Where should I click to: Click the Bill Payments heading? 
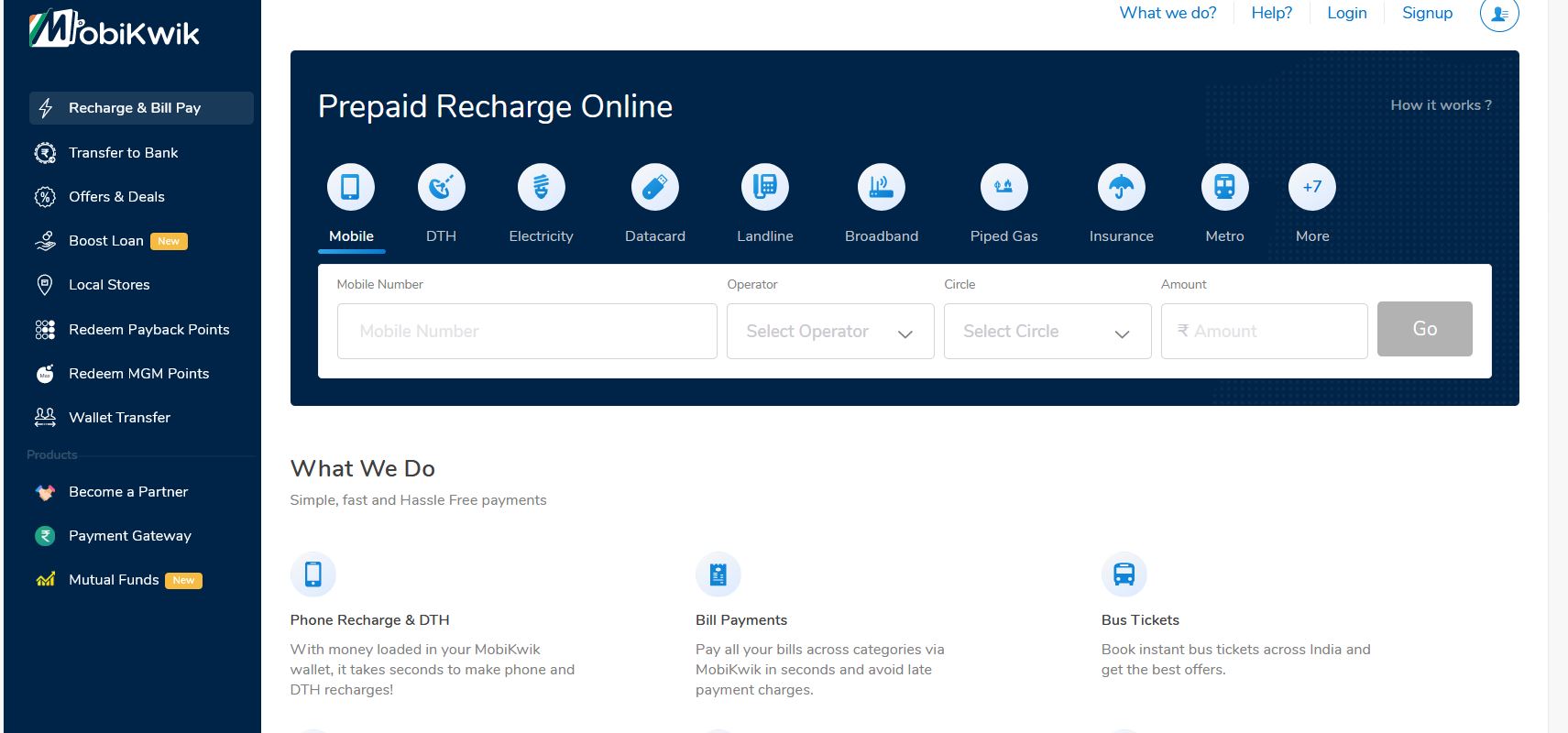click(x=741, y=620)
